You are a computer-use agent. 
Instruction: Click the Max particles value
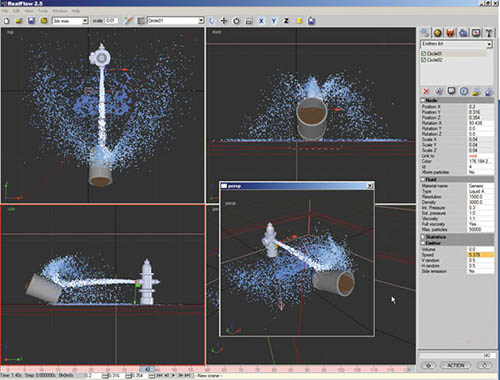[480, 230]
